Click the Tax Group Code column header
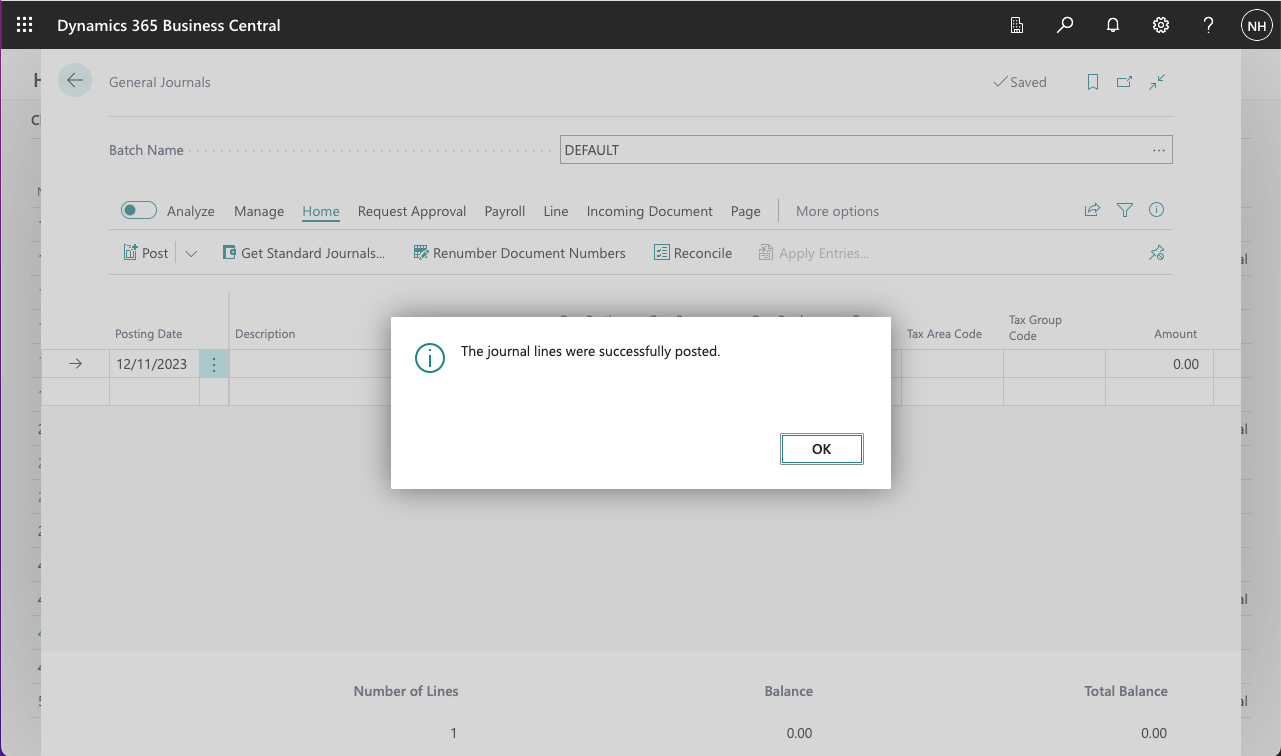This screenshot has width=1281, height=756. (1035, 328)
